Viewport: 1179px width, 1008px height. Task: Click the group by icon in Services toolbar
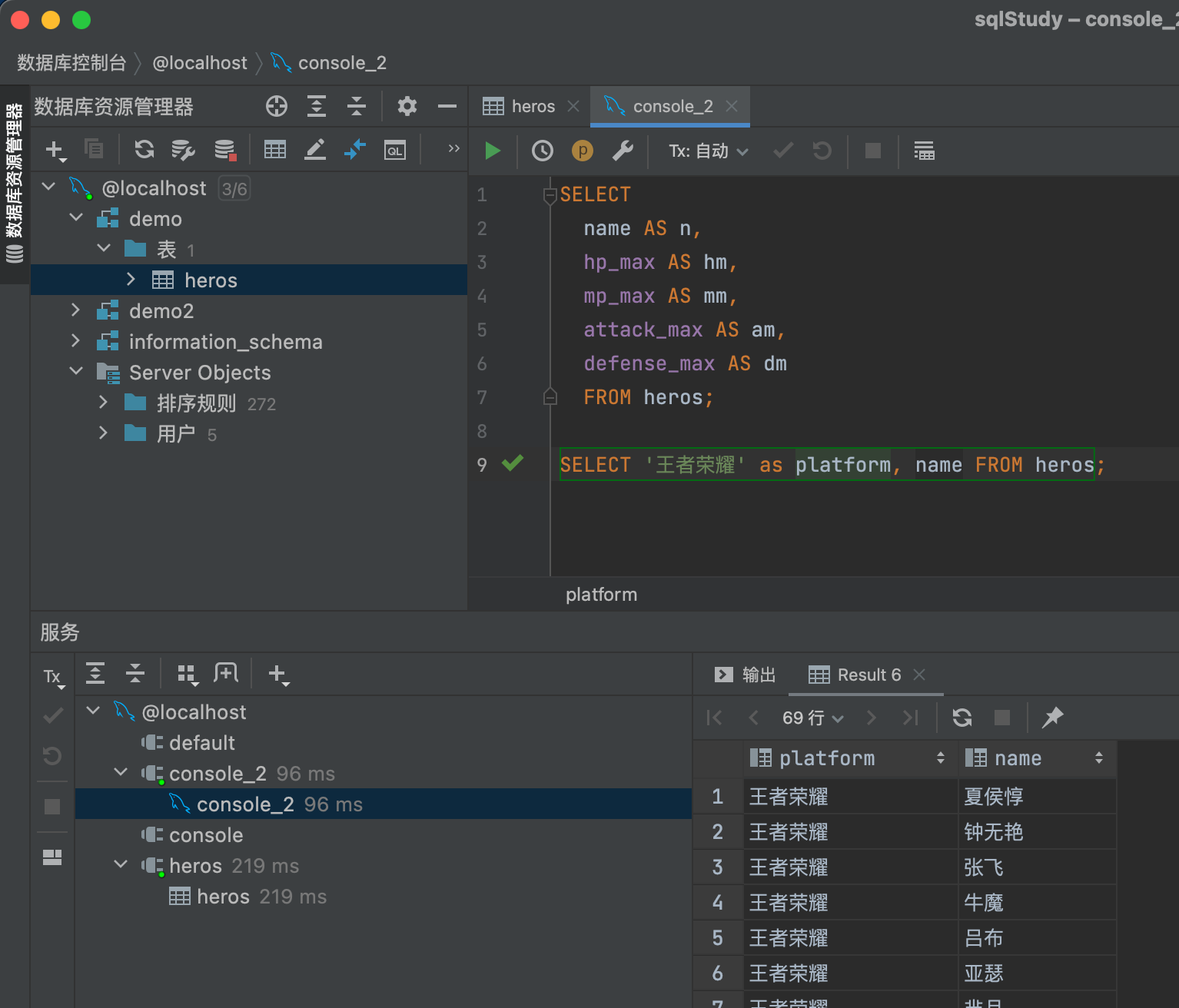click(188, 675)
